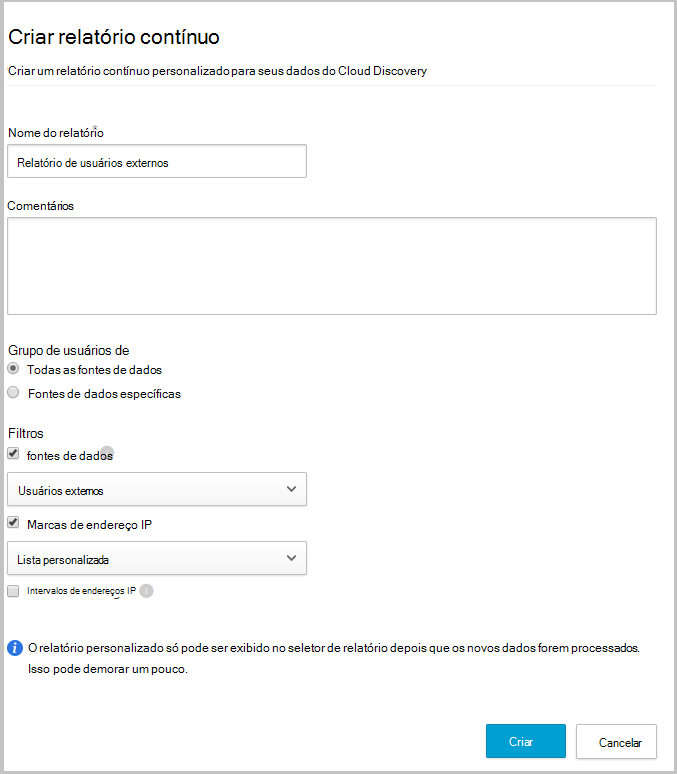Click the Criar relatório contínuo title
The width and height of the screenshot is (677, 774).
tap(114, 37)
